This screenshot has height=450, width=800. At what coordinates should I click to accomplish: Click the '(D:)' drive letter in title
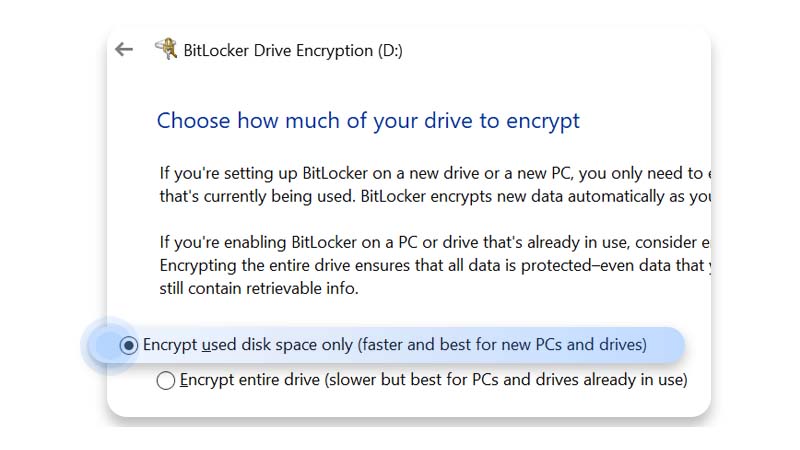(x=390, y=51)
